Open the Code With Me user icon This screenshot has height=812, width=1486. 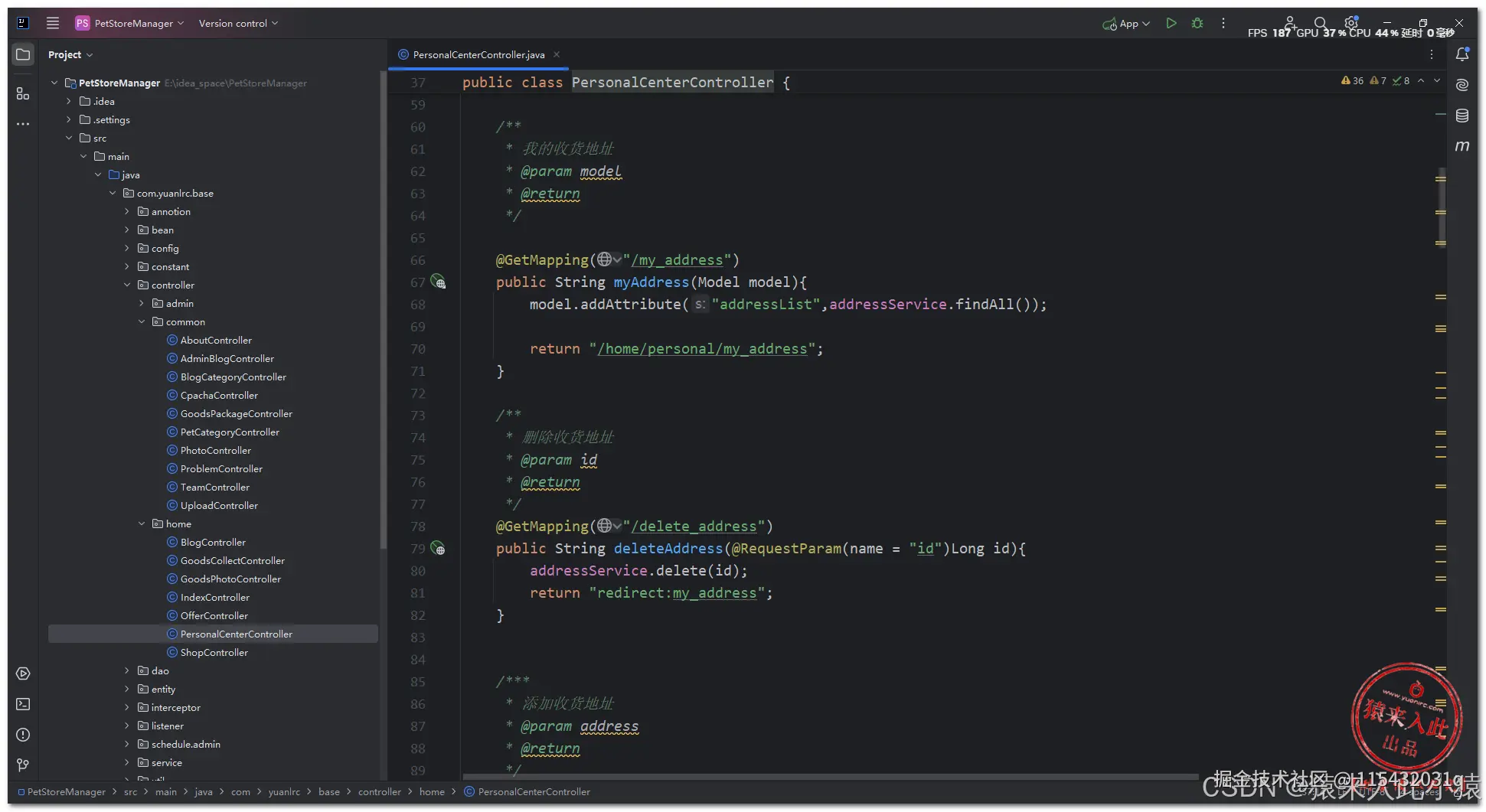tap(1290, 23)
